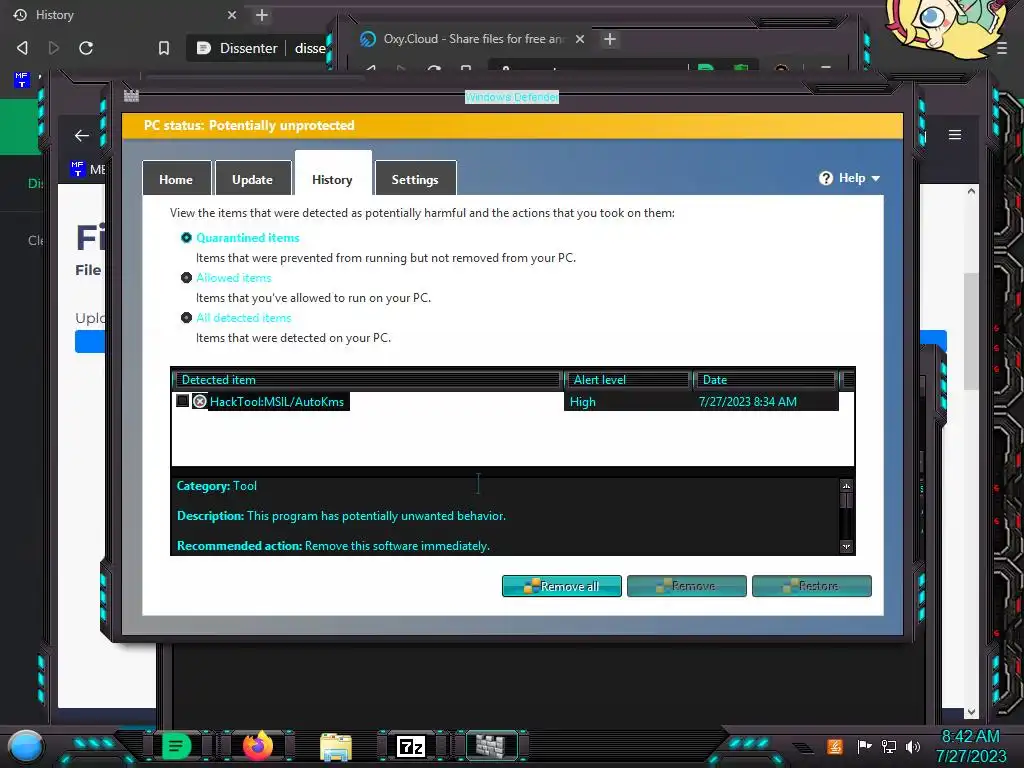The width and height of the screenshot is (1024, 768).
Task: Click the PC status: Potentially unprotected banner
Action: pyautogui.click(x=513, y=125)
